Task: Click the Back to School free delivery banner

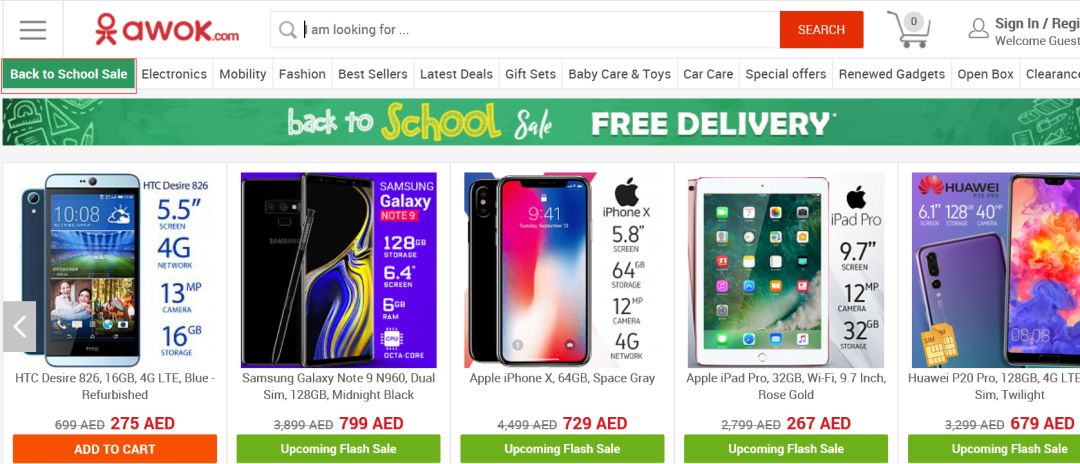Action: (x=541, y=122)
